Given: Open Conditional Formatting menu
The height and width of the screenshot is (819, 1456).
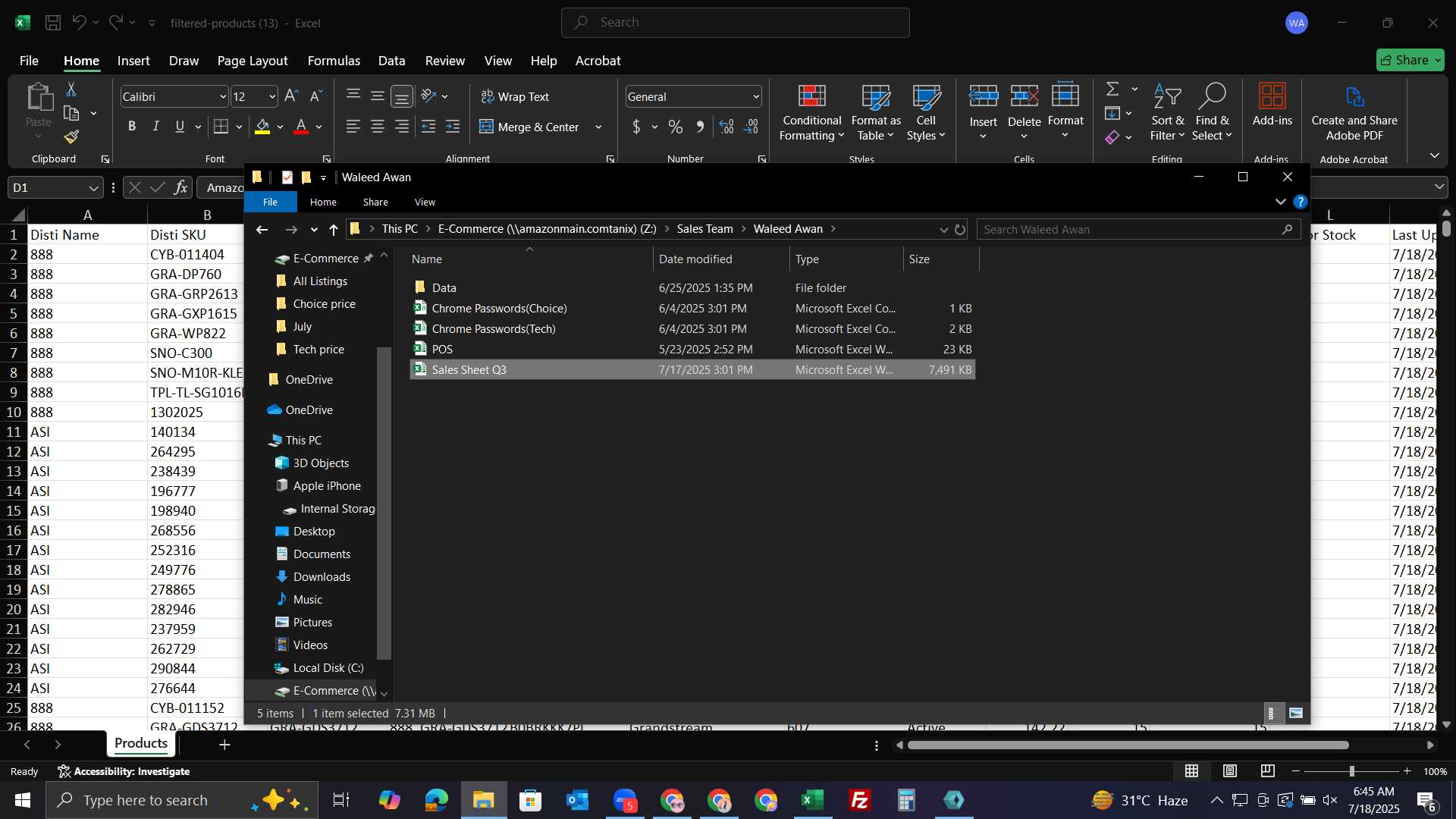Looking at the screenshot, I should [x=811, y=112].
